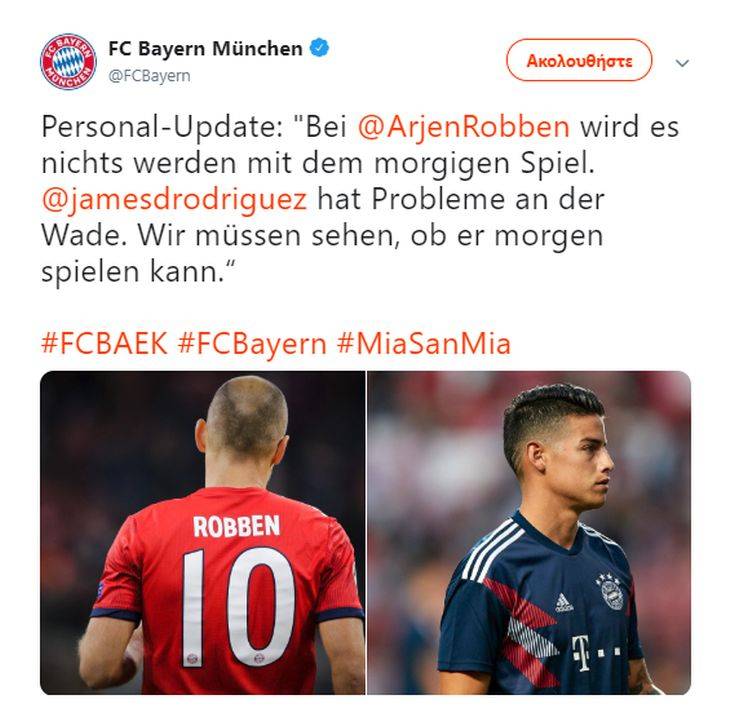Click the Adidas logo on the navy jersey
Screen dimensions: 735x713
565,603
